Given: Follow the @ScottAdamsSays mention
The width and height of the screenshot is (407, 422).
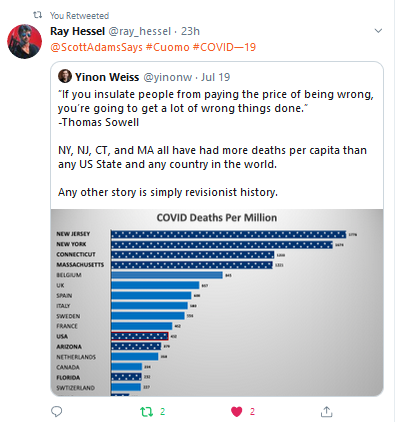Looking at the screenshot, I should (x=96, y=47).
